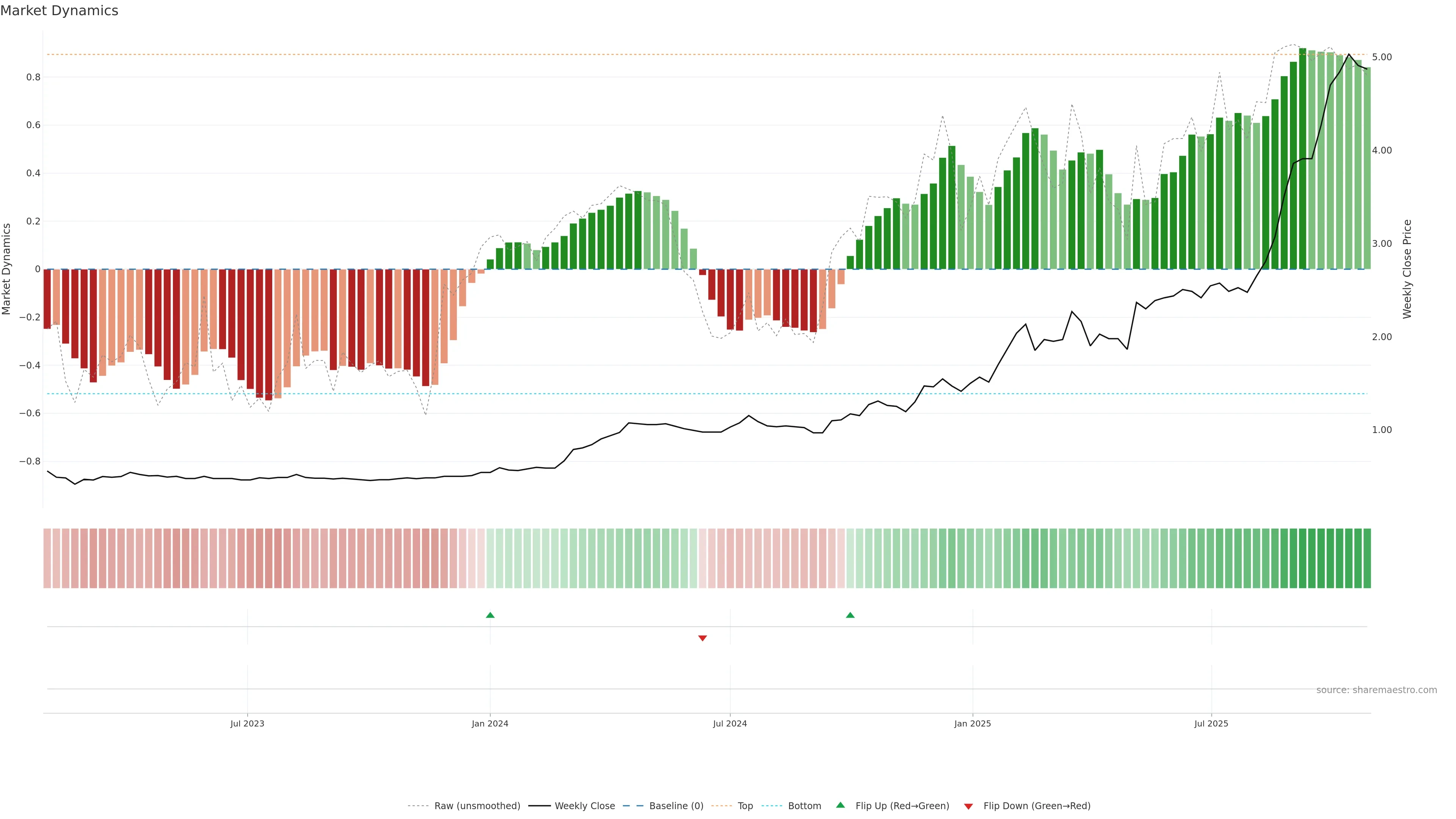Viewport: 1456px width, 819px height.
Task: Click the source: sharemaestro.com text
Action: tap(1376, 690)
